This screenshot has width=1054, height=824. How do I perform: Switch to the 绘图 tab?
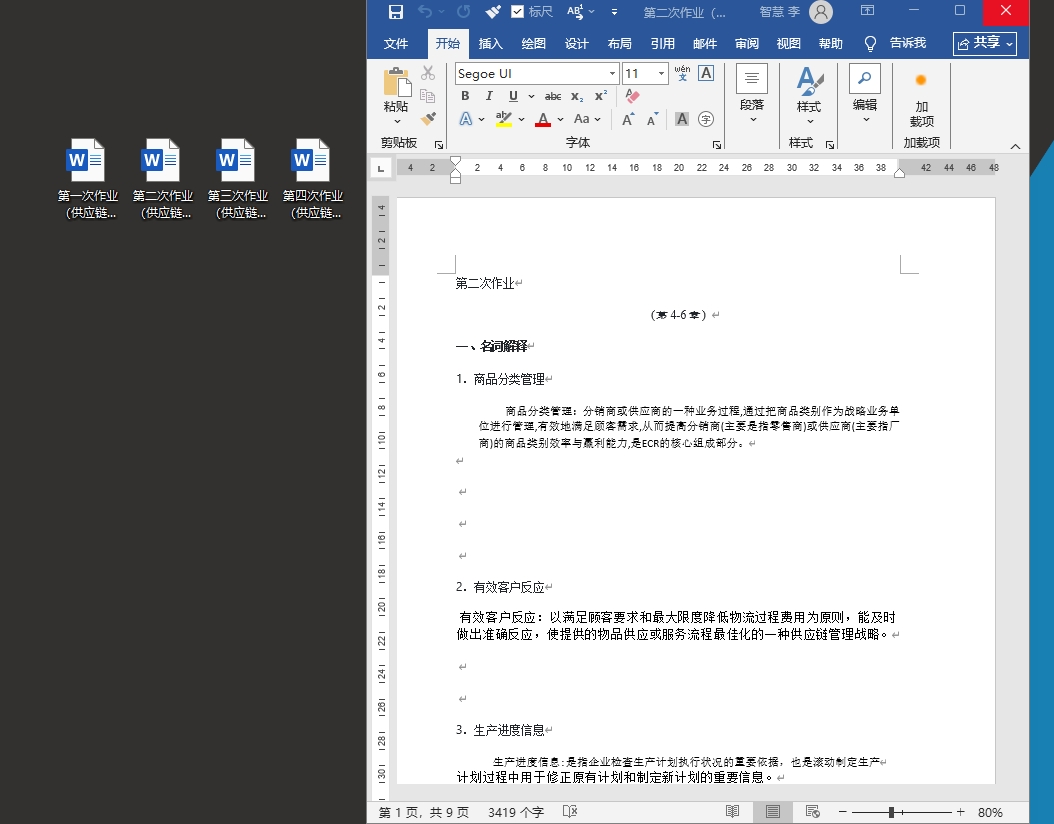[x=533, y=44]
